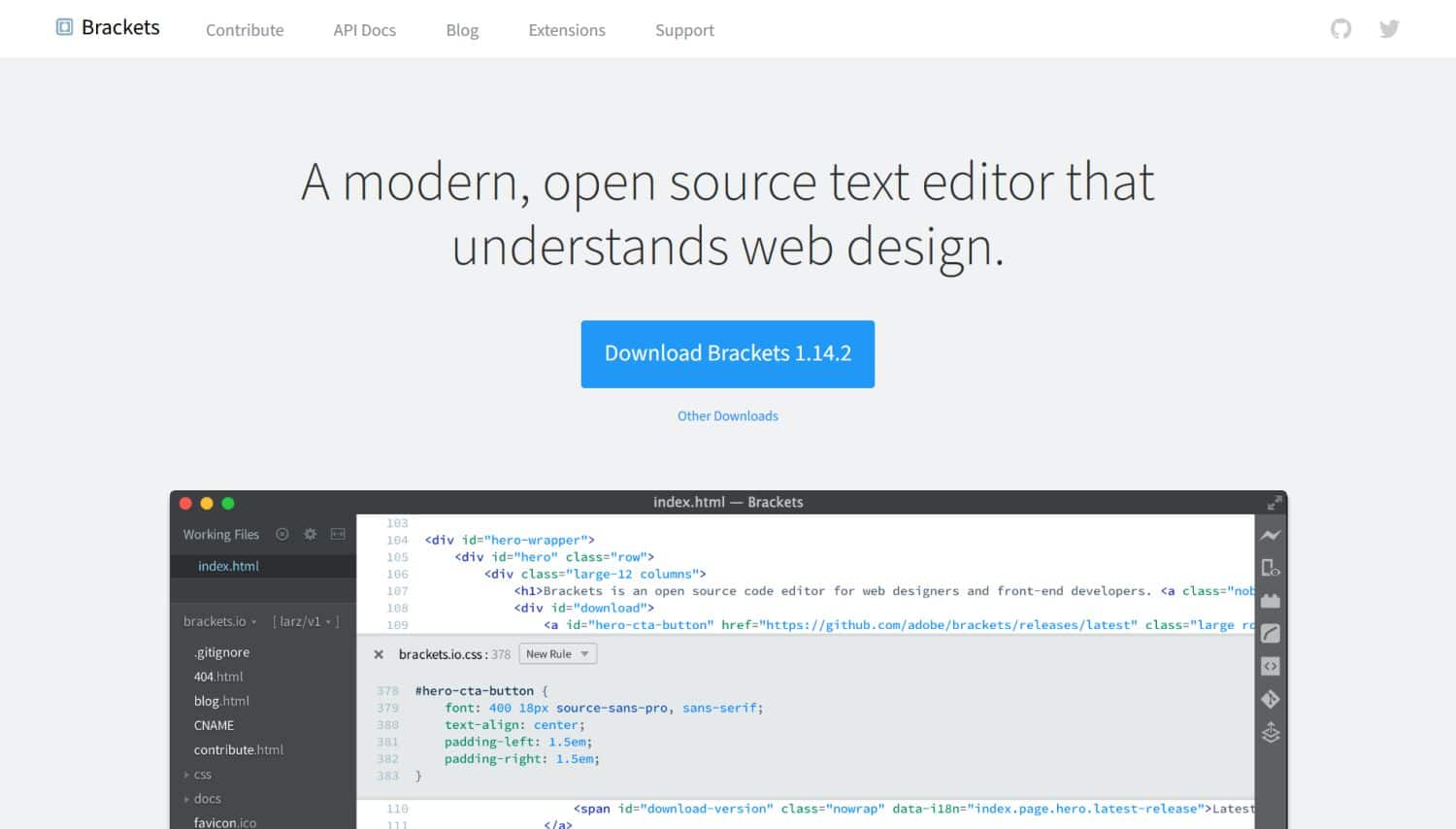Click the code </> icon in right sidebar

[1271, 665]
